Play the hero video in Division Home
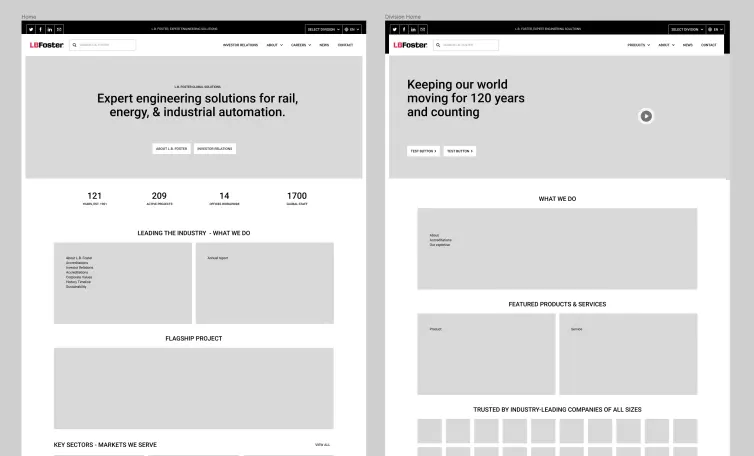Viewport: 754px width, 456px height. coord(646,116)
